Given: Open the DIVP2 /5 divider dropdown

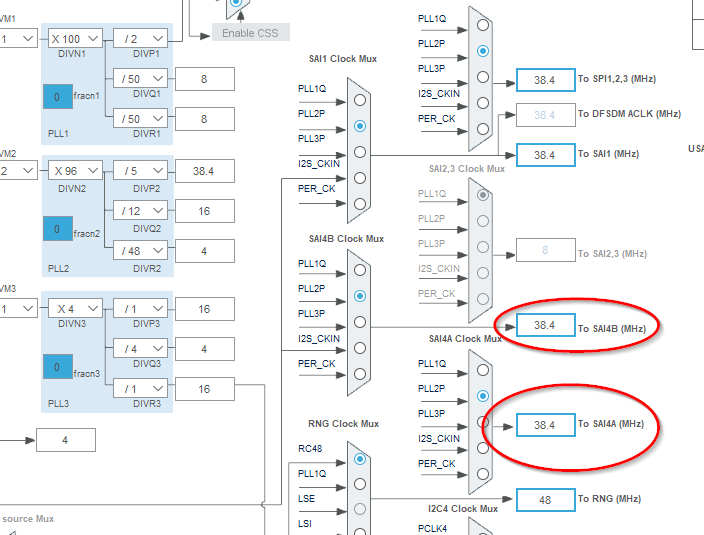Looking at the screenshot, I should click(140, 171).
